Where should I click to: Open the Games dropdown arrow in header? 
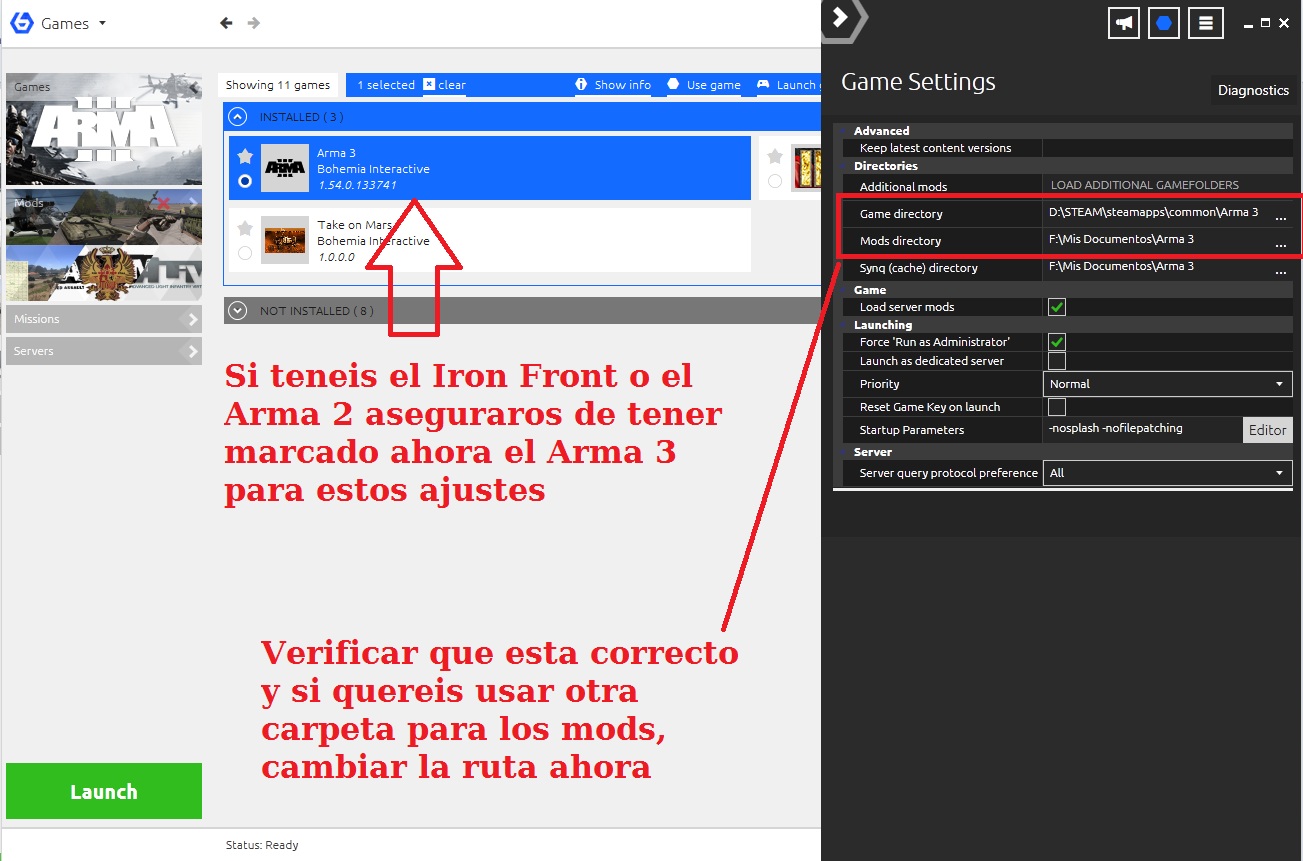[103, 23]
